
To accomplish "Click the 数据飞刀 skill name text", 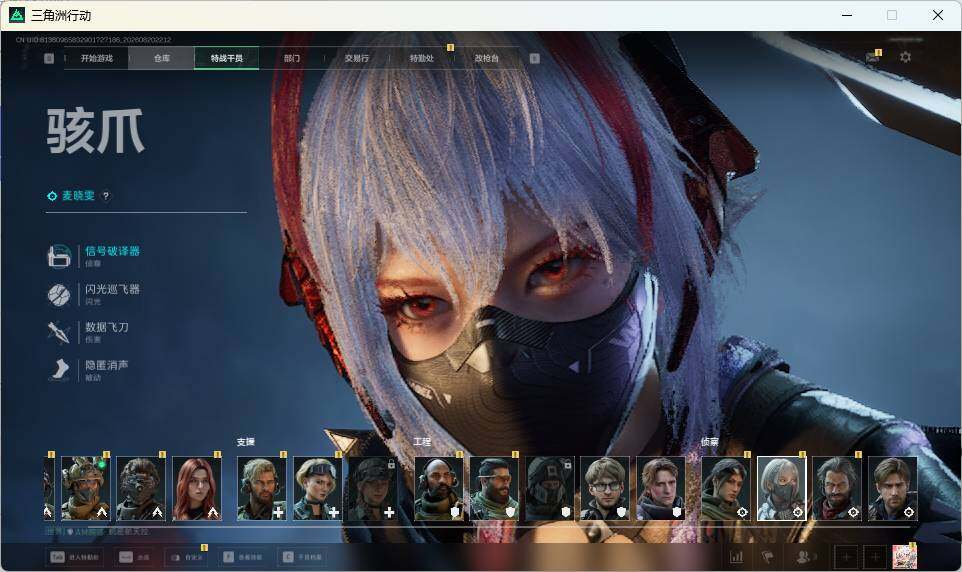I will tap(107, 327).
